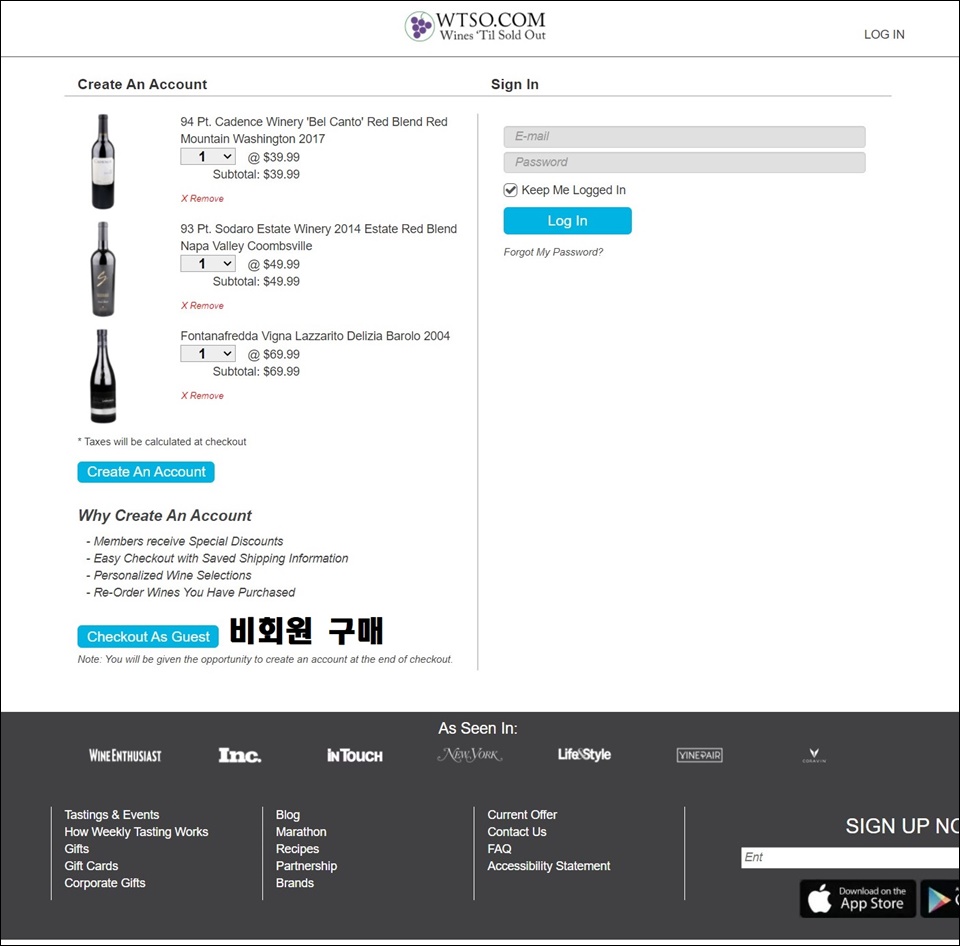
Task: Open the Current Offer footer link
Action: pos(522,815)
